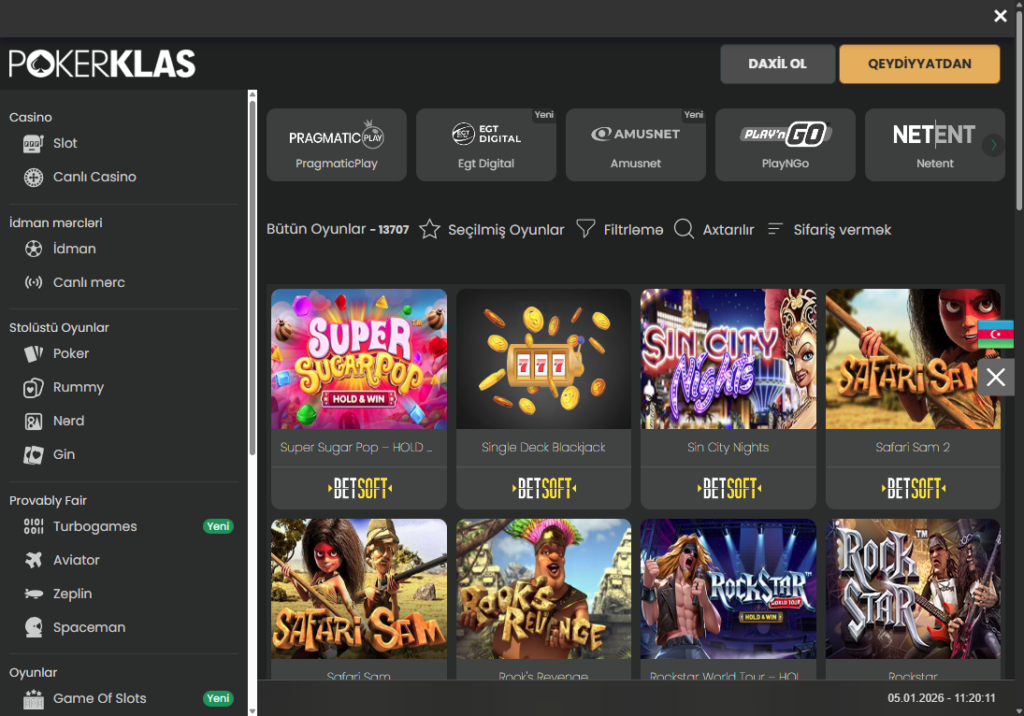Image resolution: width=1024 pixels, height=716 pixels.
Task: Open Canlı Casino roulette icon
Action: [x=35, y=177]
